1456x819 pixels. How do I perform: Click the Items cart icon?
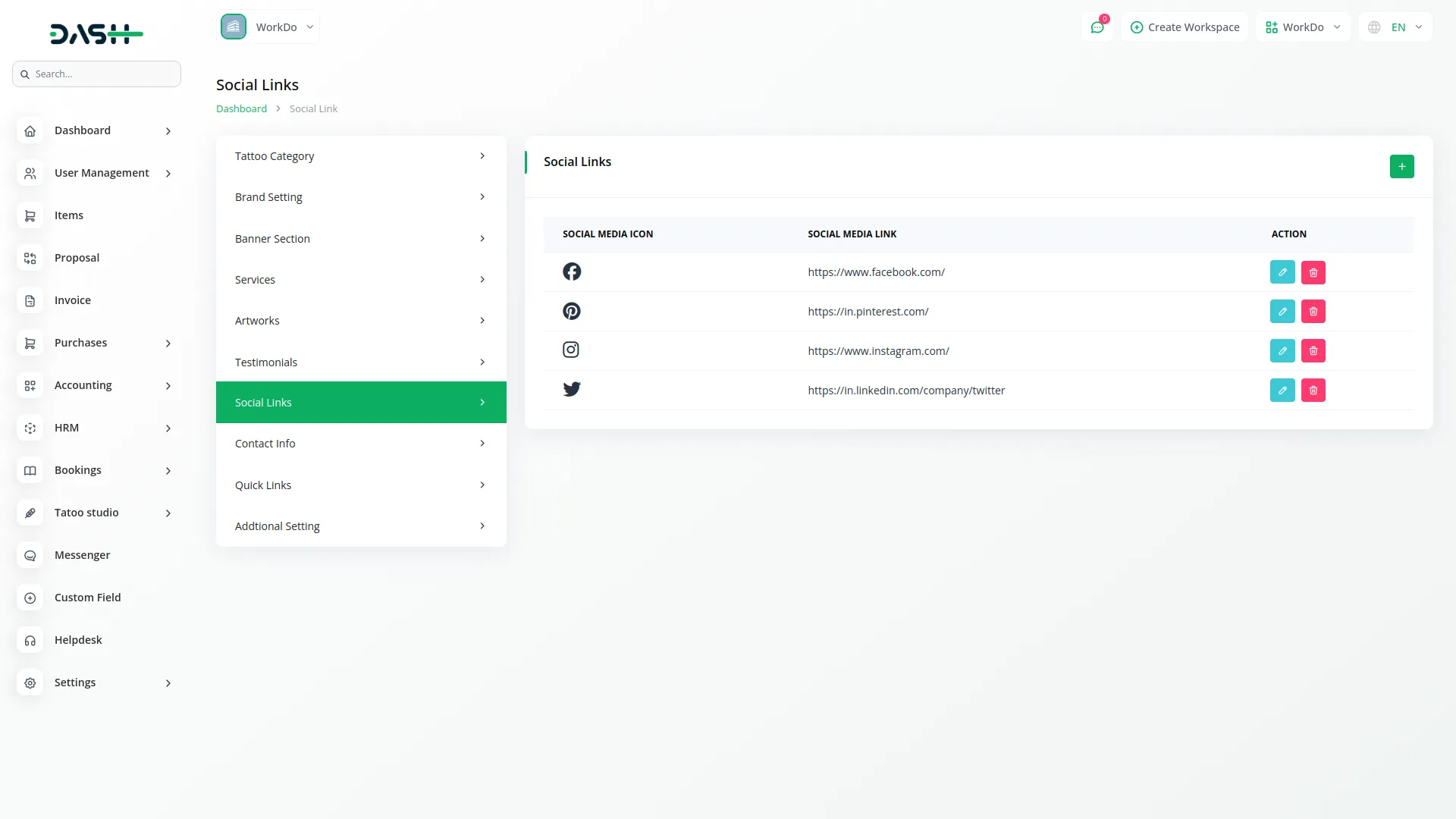tap(30, 215)
